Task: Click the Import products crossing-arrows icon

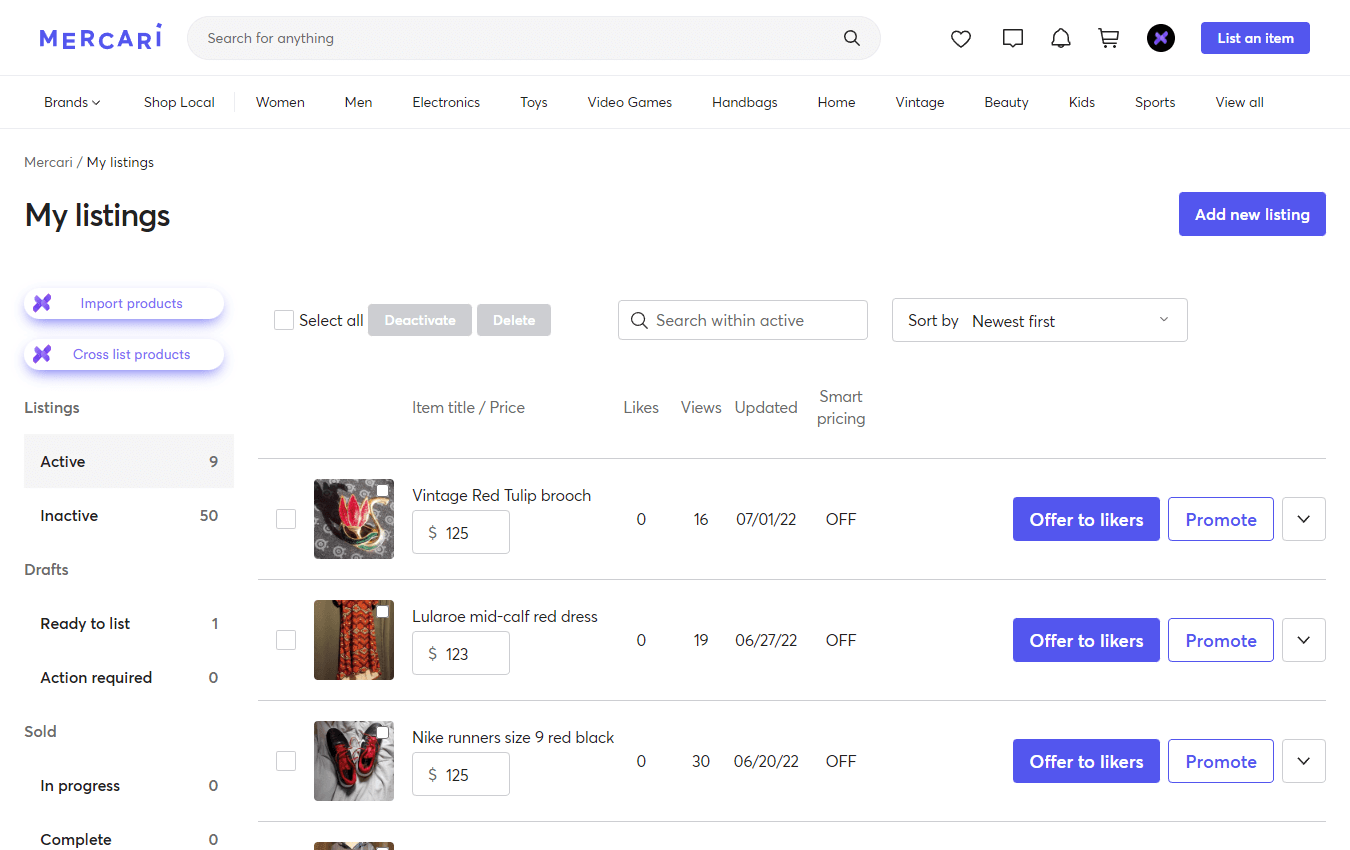Action: (x=42, y=303)
